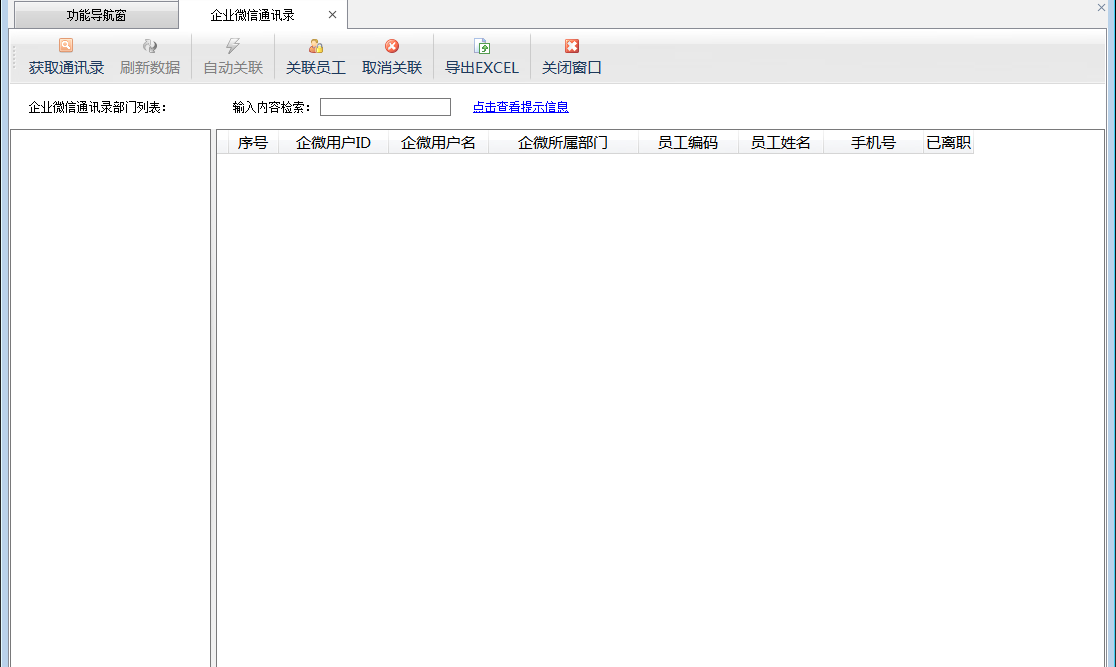1116x667 pixels.
Task: Click the 自动关联 lightning icon
Action: coord(233,46)
